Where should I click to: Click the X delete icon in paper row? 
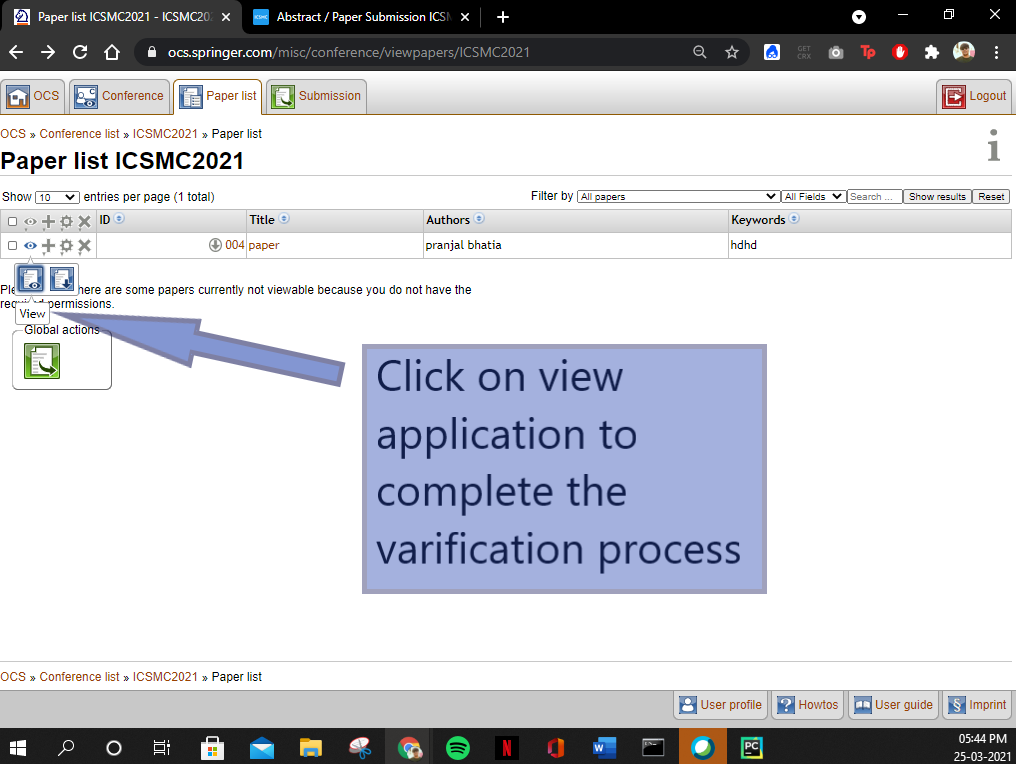pyautogui.click(x=84, y=245)
